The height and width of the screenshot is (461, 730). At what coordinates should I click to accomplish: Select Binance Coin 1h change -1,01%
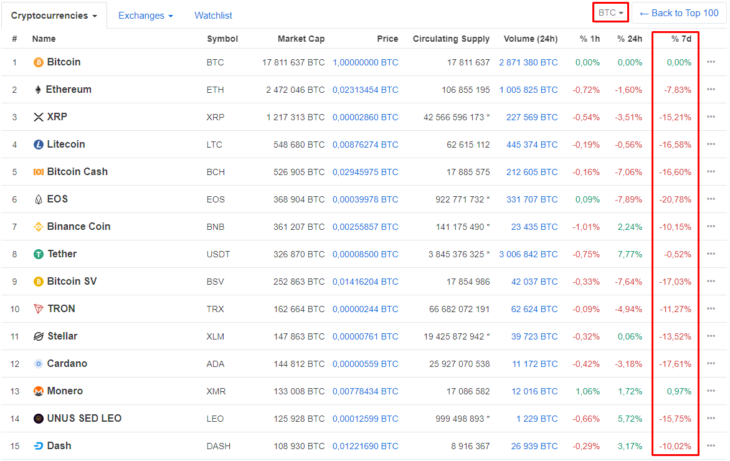[x=586, y=227]
